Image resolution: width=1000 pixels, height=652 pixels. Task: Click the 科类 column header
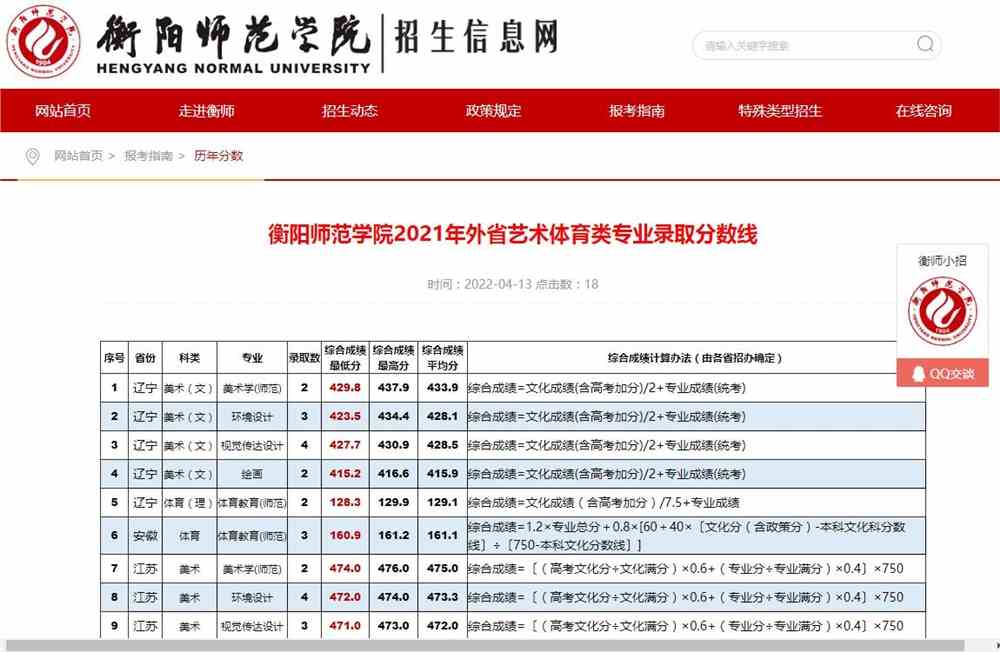[x=189, y=358]
